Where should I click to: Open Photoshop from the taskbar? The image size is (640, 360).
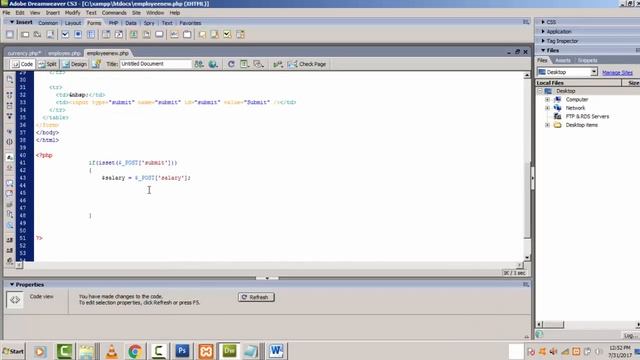point(182,351)
